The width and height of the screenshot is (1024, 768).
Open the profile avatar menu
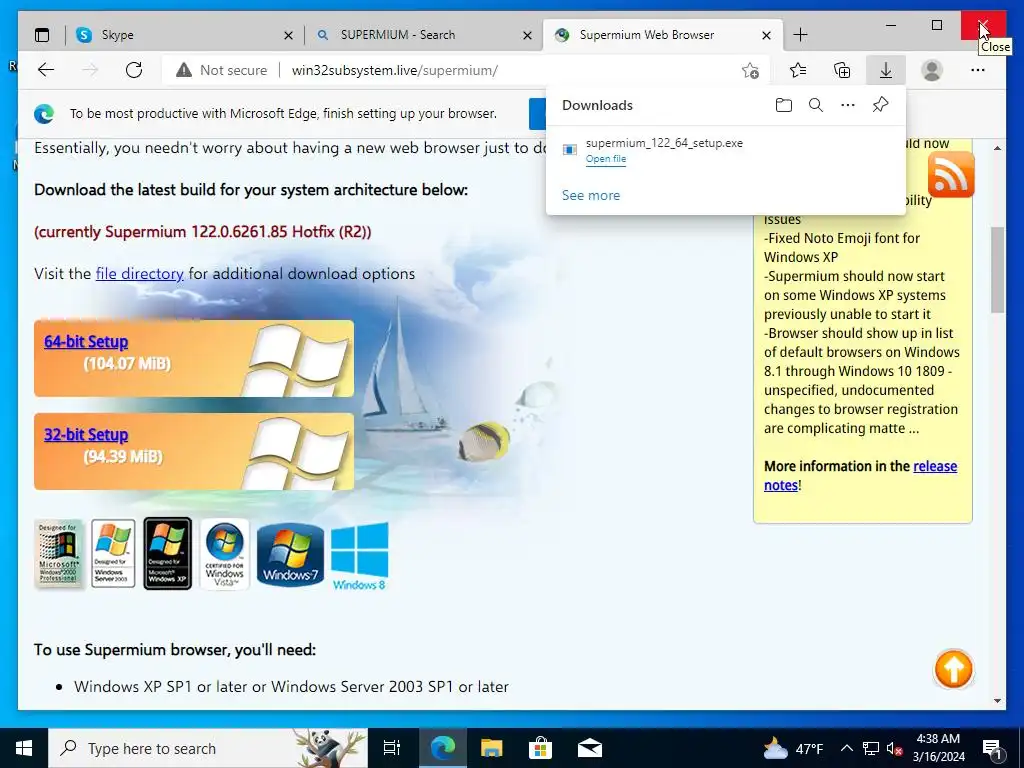(x=932, y=70)
